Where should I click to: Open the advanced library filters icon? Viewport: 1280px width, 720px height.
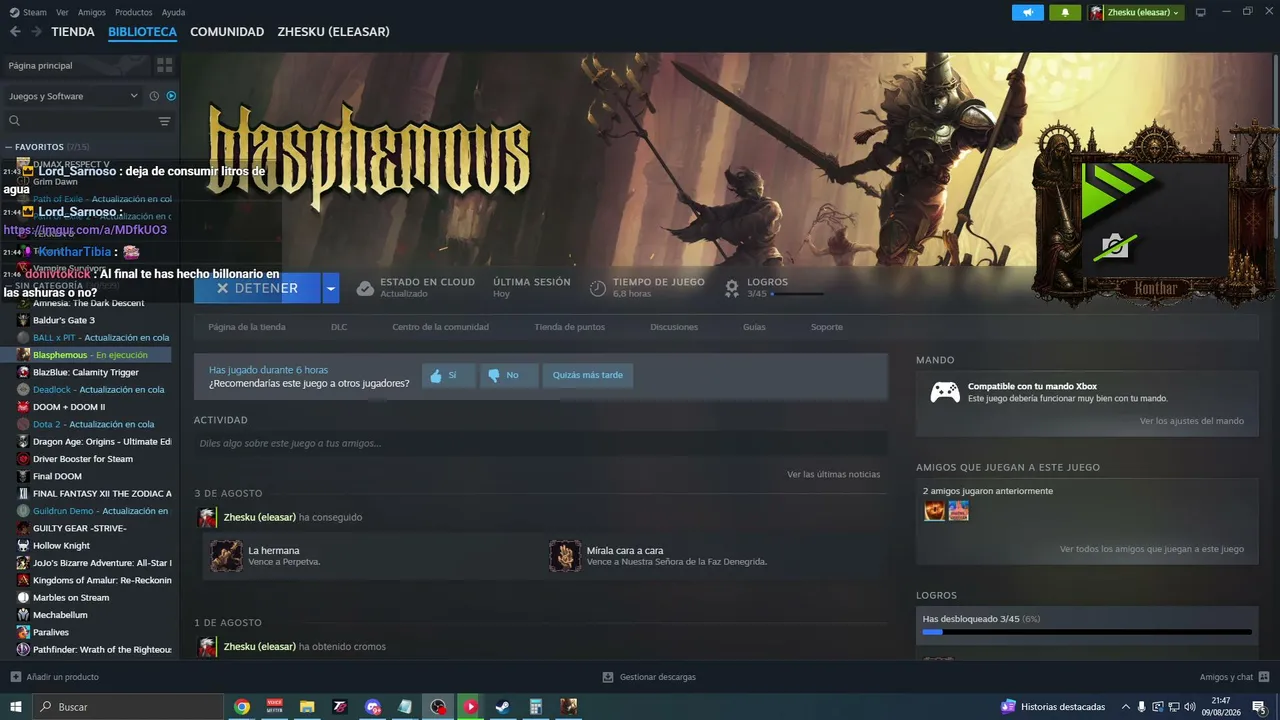(x=165, y=121)
